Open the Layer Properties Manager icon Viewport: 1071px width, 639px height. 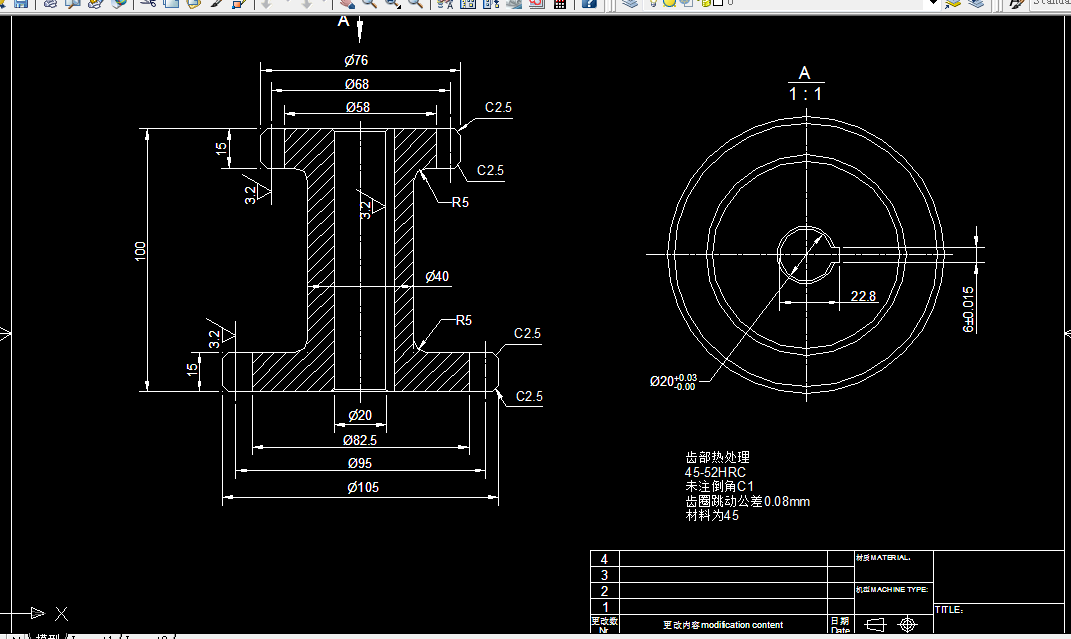click(628, 6)
